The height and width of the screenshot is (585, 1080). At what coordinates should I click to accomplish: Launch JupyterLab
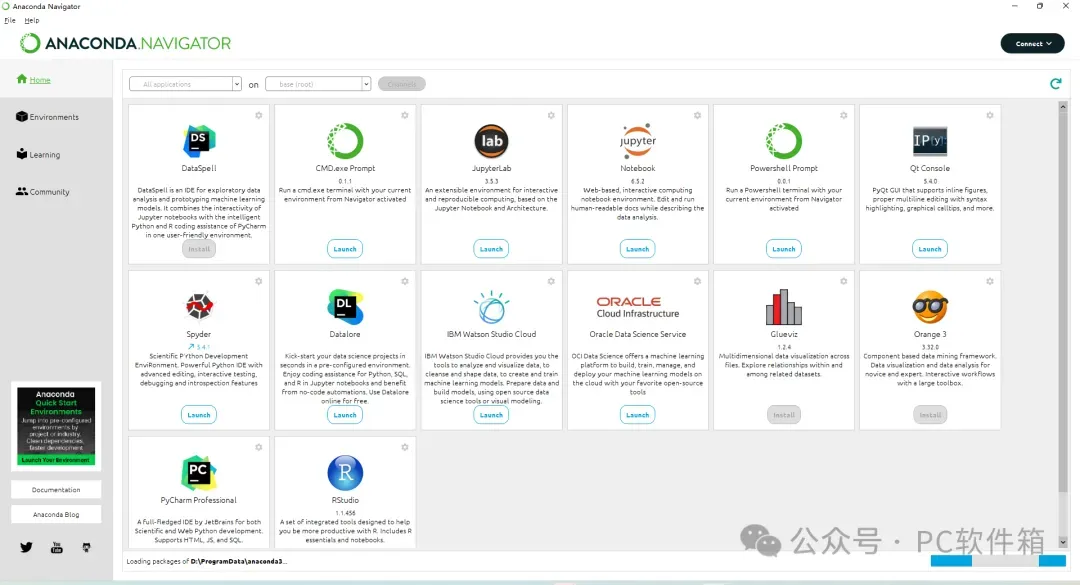(x=491, y=249)
